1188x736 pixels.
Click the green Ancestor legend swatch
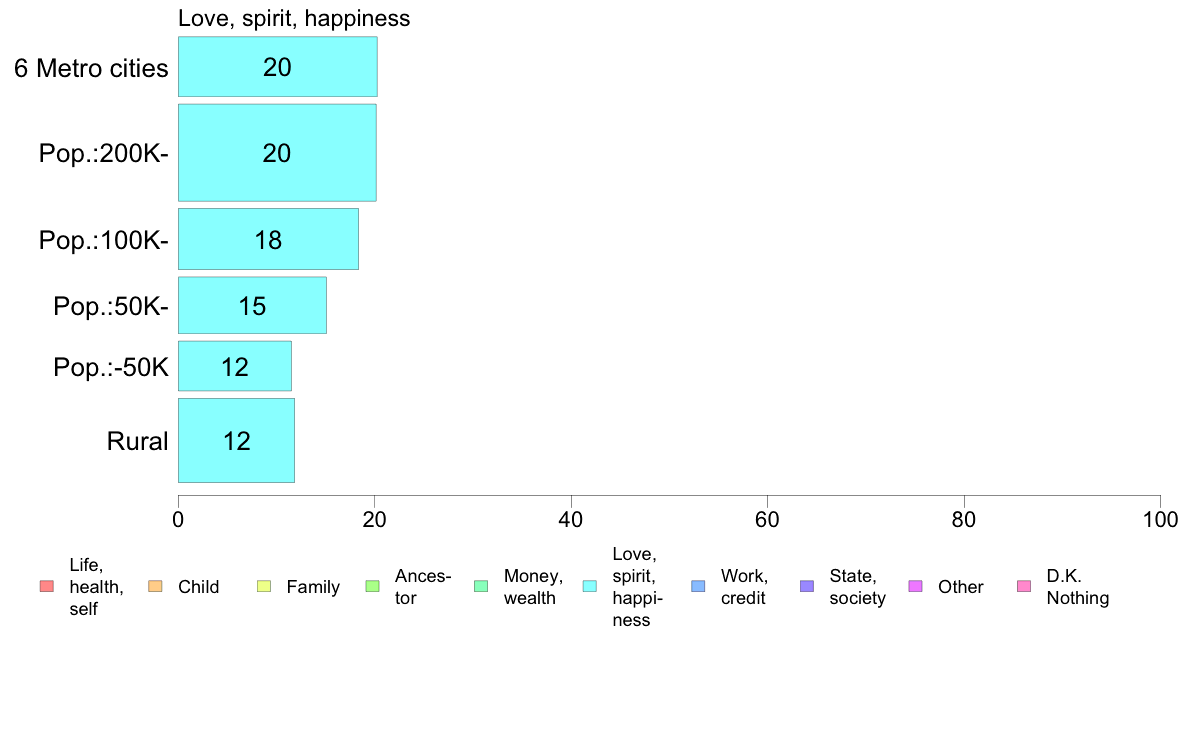(372, 587)
